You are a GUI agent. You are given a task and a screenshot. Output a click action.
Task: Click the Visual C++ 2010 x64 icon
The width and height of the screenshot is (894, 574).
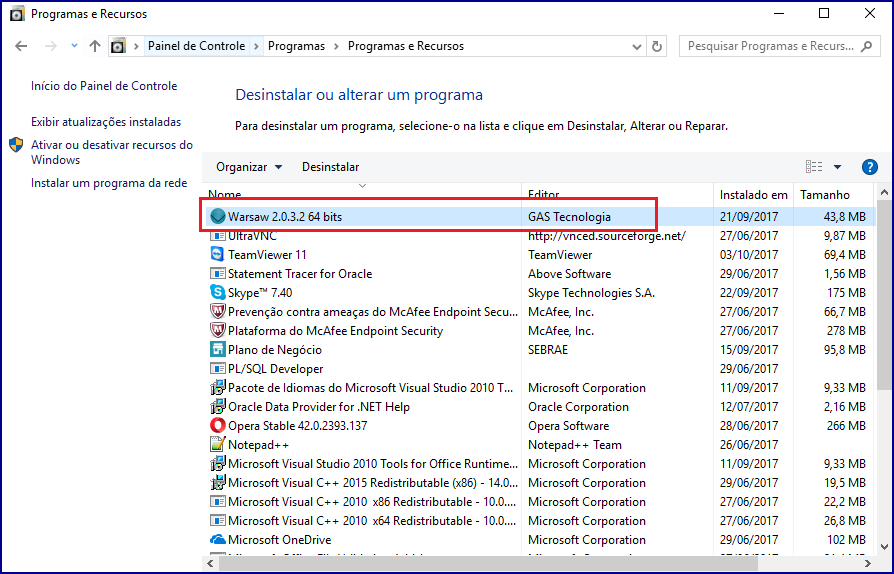pos(218,520)
